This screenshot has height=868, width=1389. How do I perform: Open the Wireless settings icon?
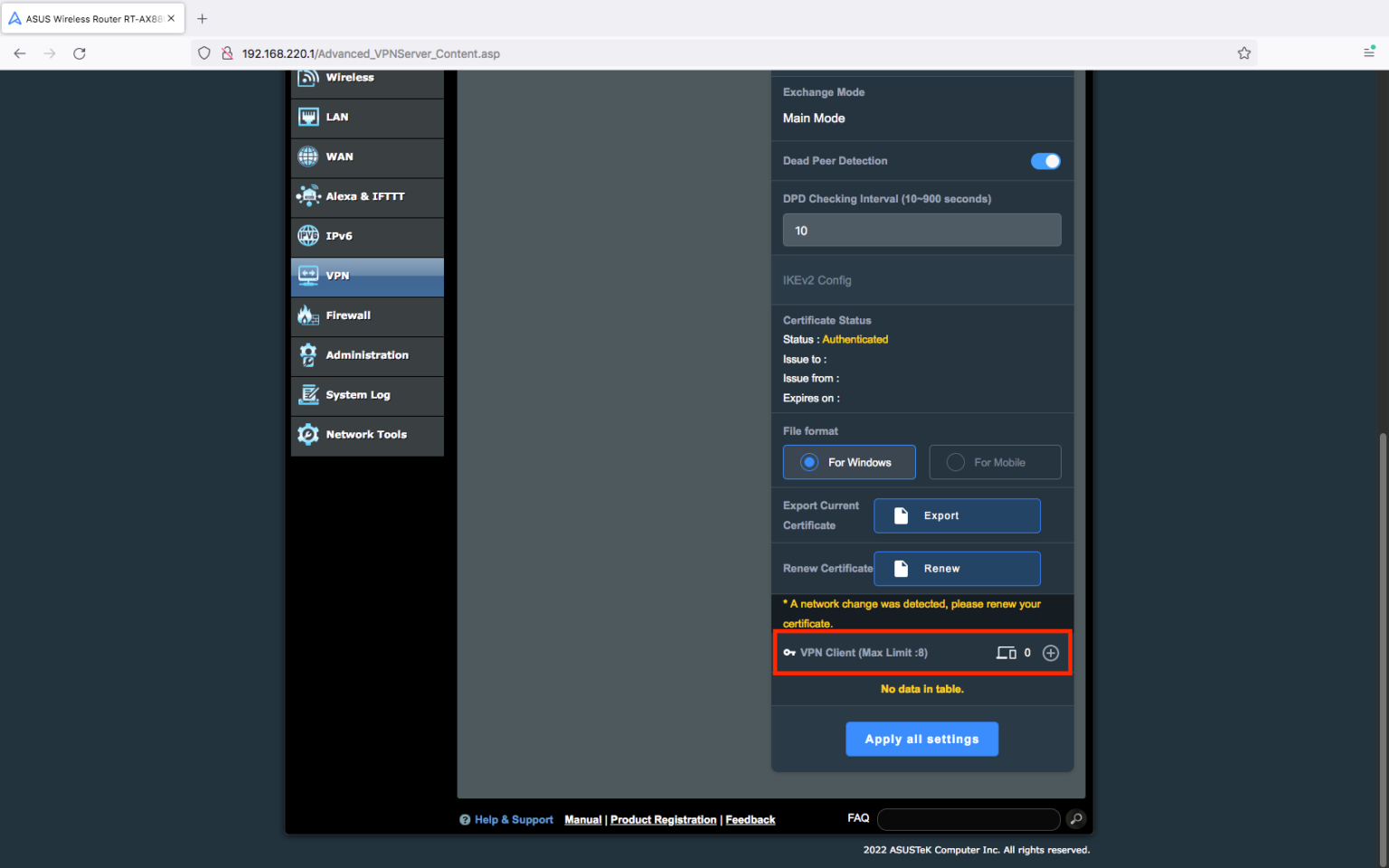[x=308, y=77]
